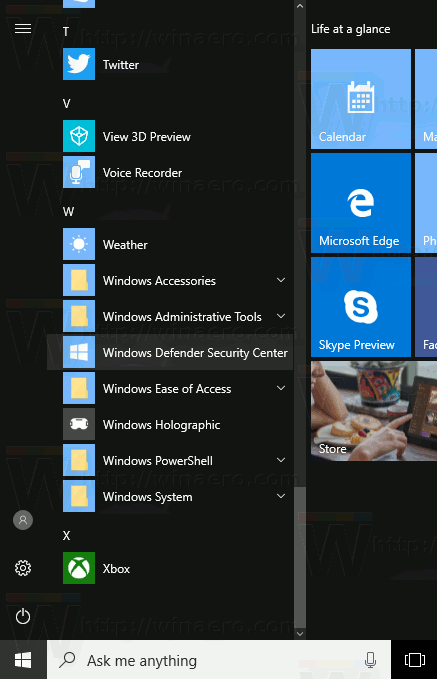Open Voice Recorder microphone icon
The image size is (437, 679).
tap(79, 172)
